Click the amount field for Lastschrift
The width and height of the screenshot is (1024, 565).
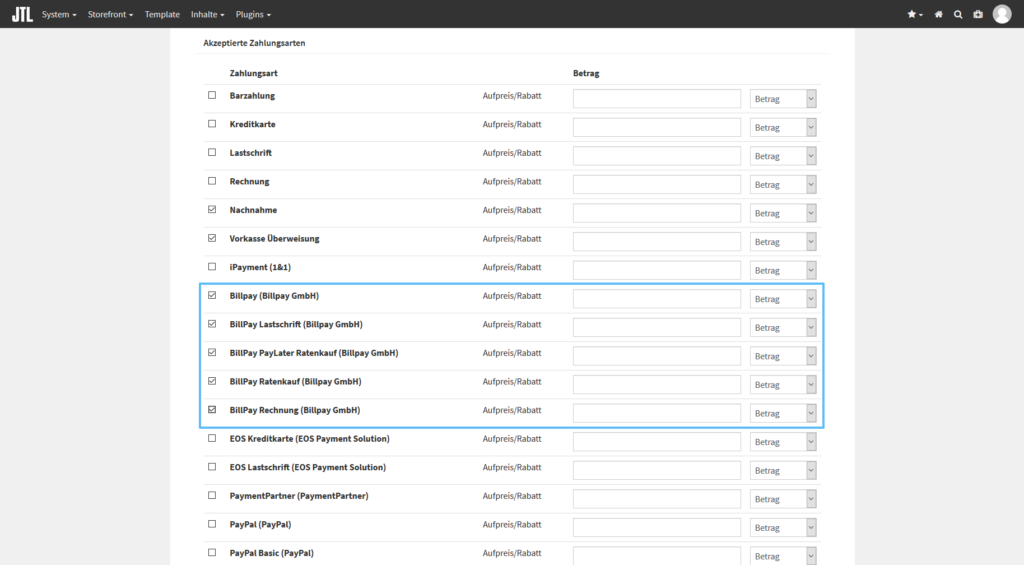point(656,156)
